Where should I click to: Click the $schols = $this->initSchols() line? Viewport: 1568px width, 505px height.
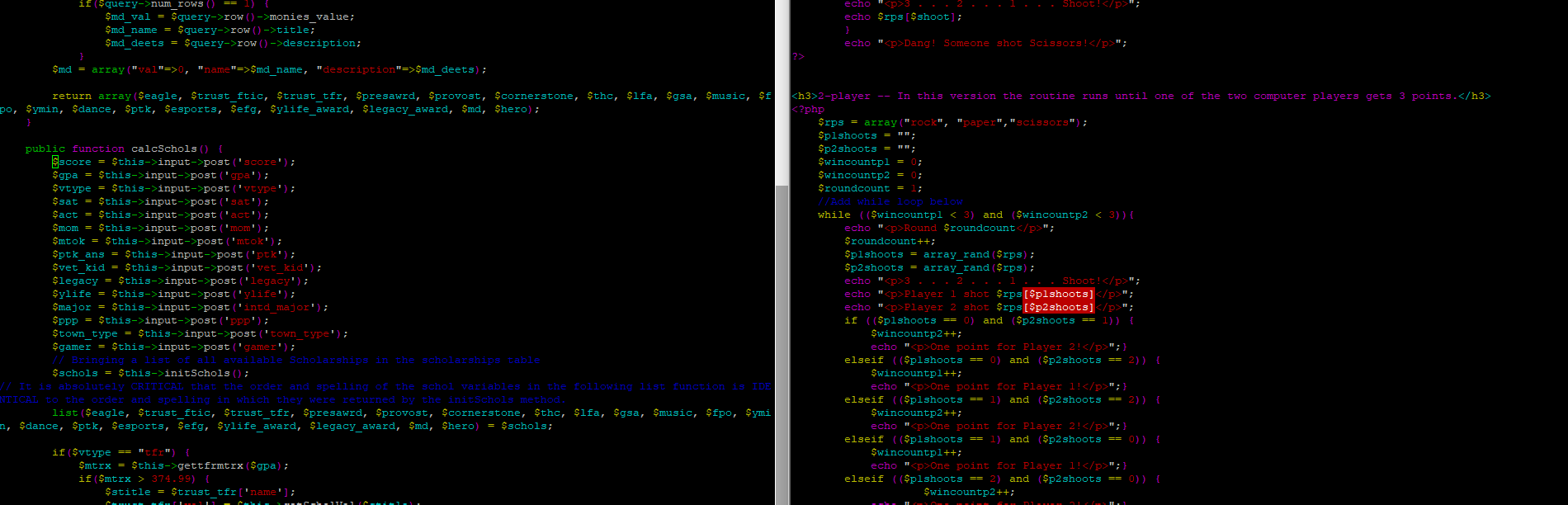pyautogui.click(x=150, y=373)
